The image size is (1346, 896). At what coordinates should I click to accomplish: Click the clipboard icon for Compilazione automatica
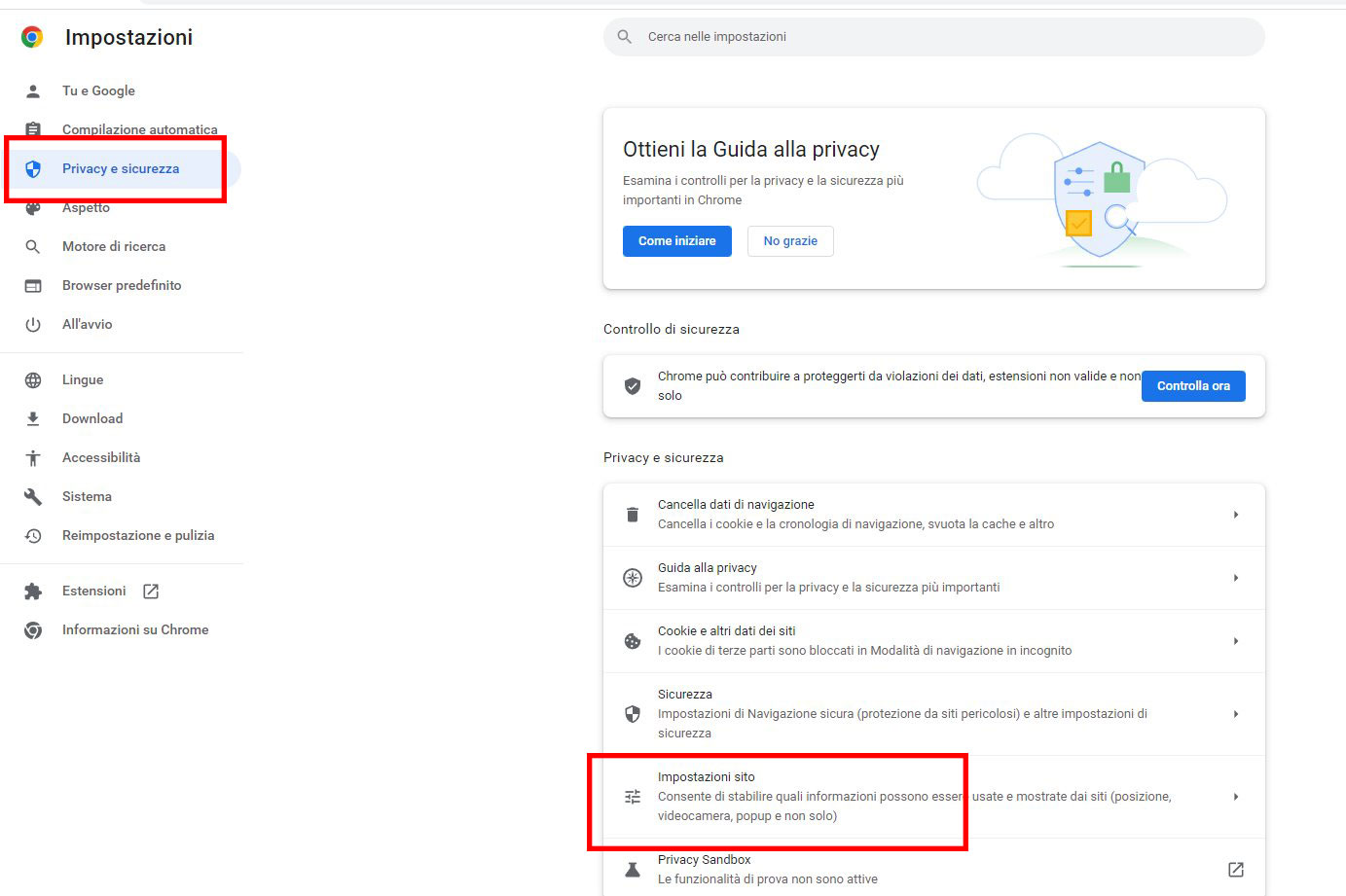[33, 129]
